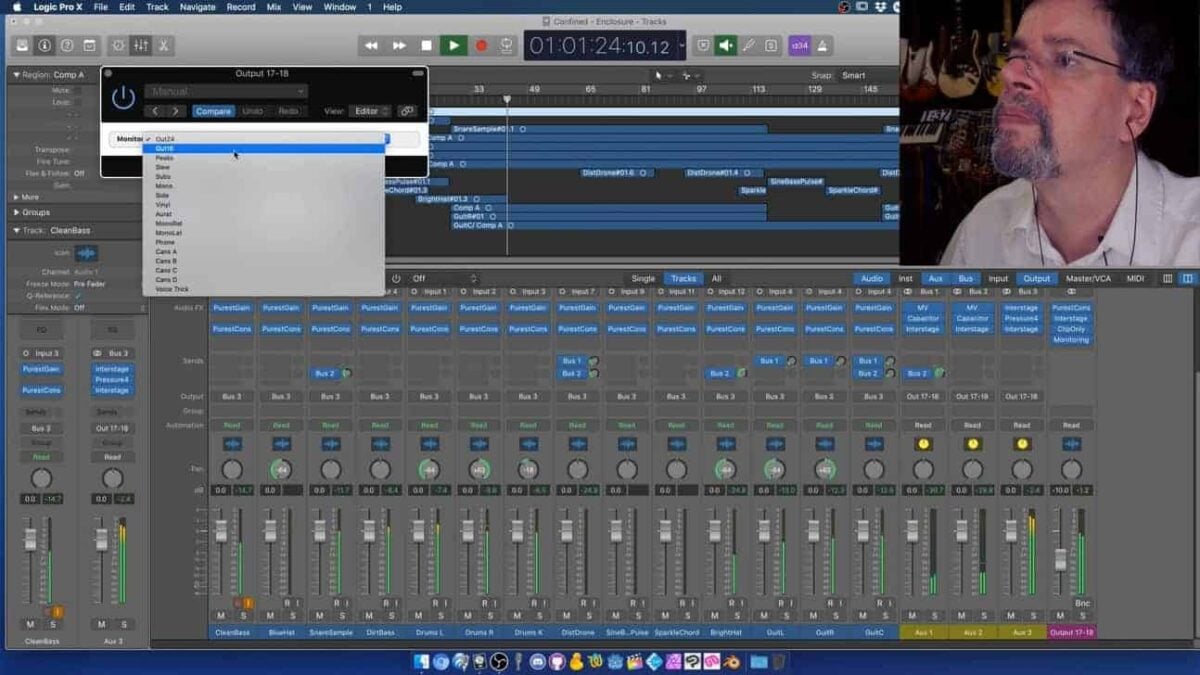
Task: Click the Smart Controls toolbar icon
Action: pos(119,45)
